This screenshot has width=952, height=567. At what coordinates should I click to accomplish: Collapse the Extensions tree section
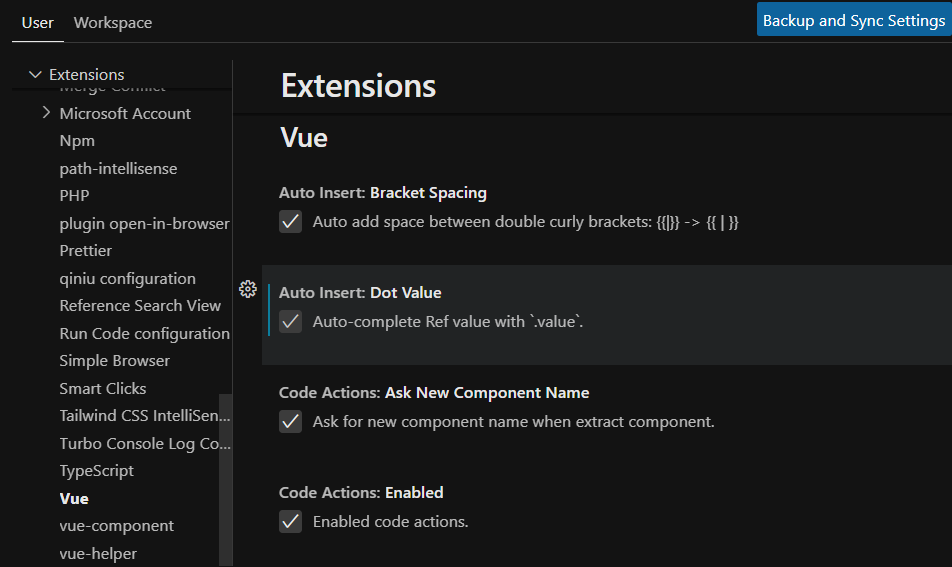pyautogui.click(x=36, y=75)
